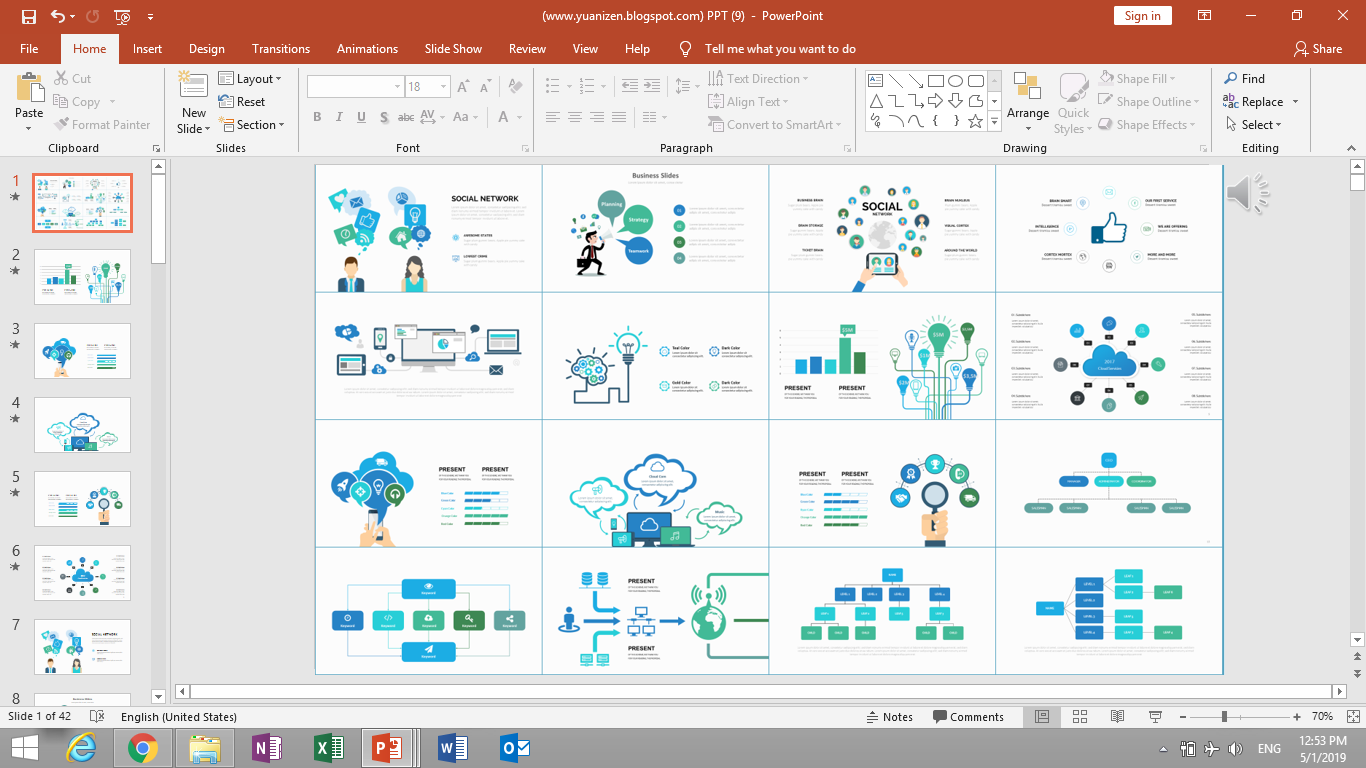Toggle align text right
1366x768 pixels.
tap(597, 117)
